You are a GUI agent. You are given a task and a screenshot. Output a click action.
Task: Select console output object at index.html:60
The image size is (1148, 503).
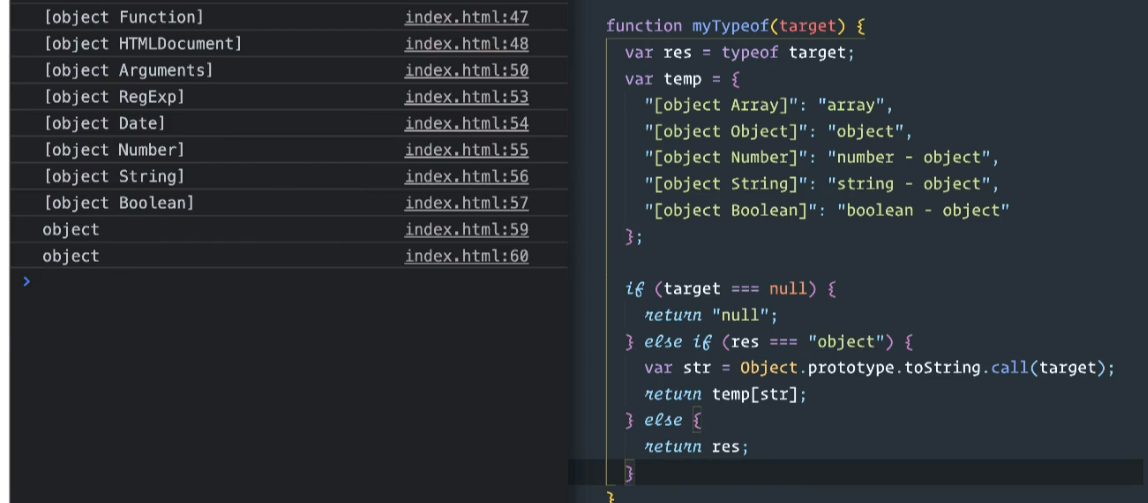pyautogui.click(x=71, y=256)
